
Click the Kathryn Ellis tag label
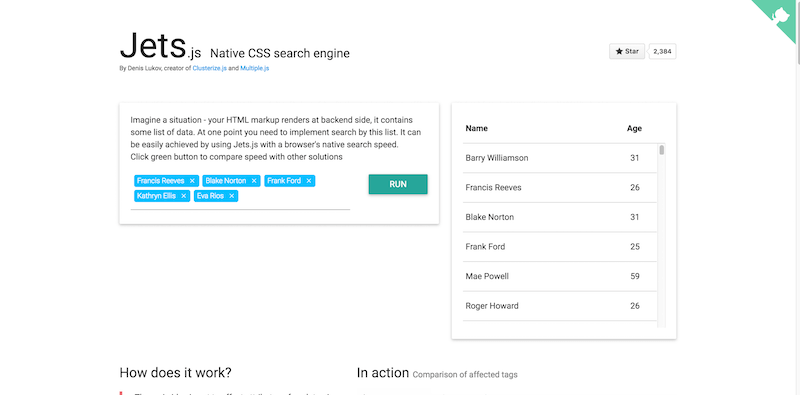[156, 196]
